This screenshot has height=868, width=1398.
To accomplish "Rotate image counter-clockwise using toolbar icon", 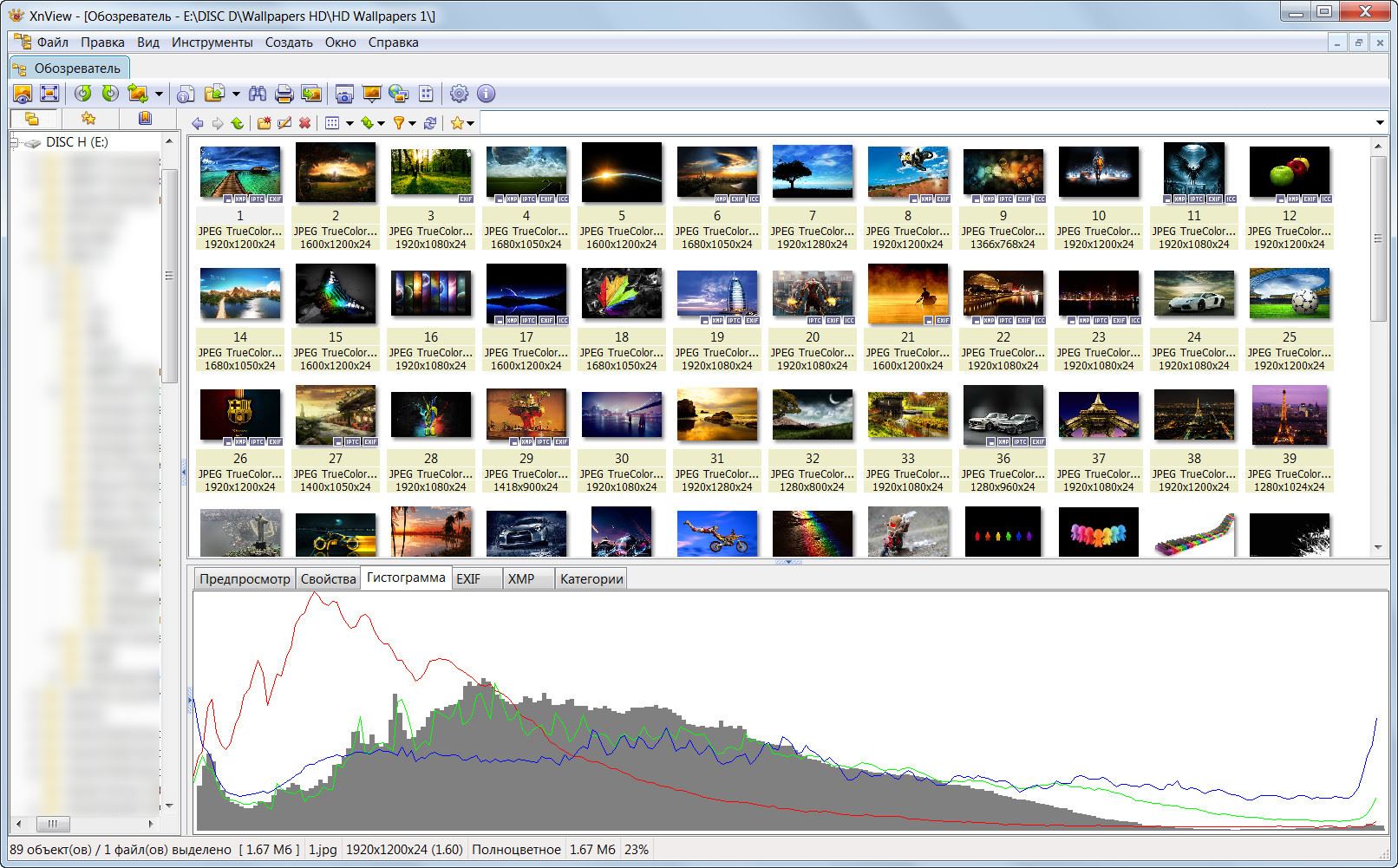I will tap(83, 94).
